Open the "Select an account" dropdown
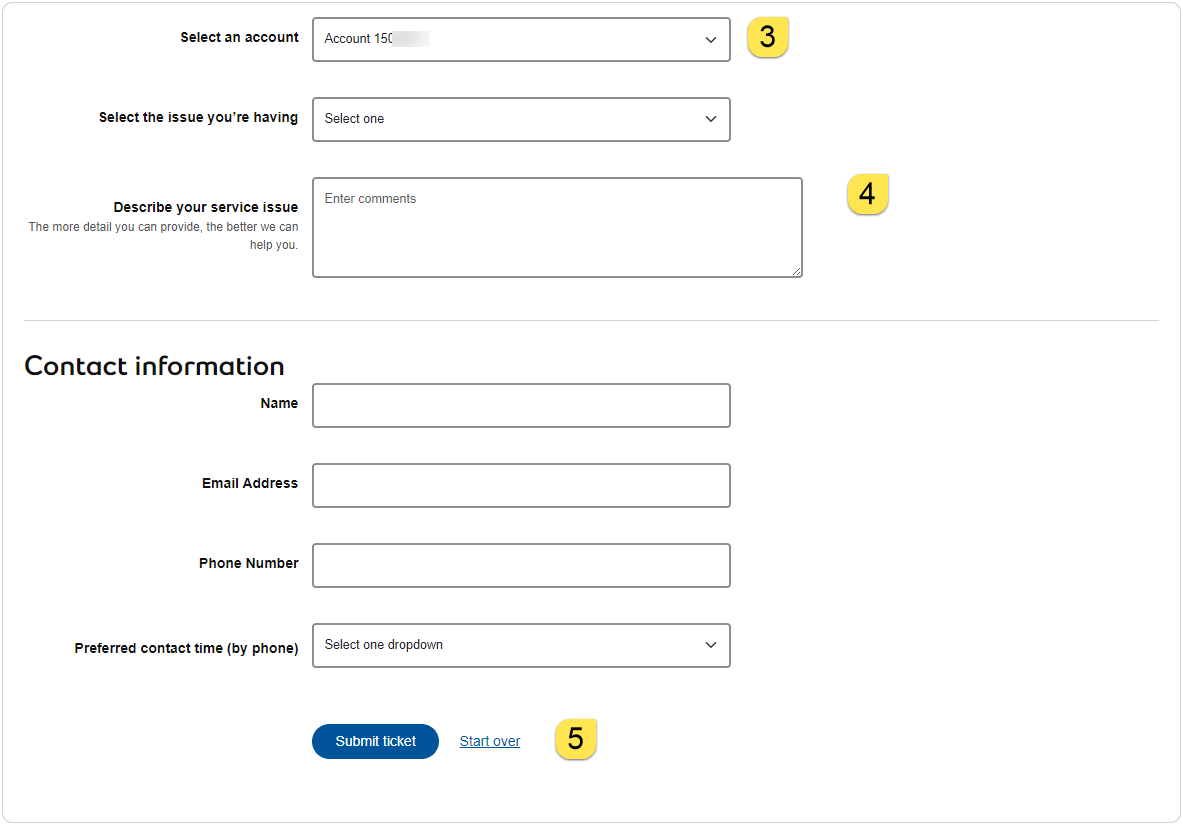This screenshot has height=824, width=1183. tap(520, 39)
